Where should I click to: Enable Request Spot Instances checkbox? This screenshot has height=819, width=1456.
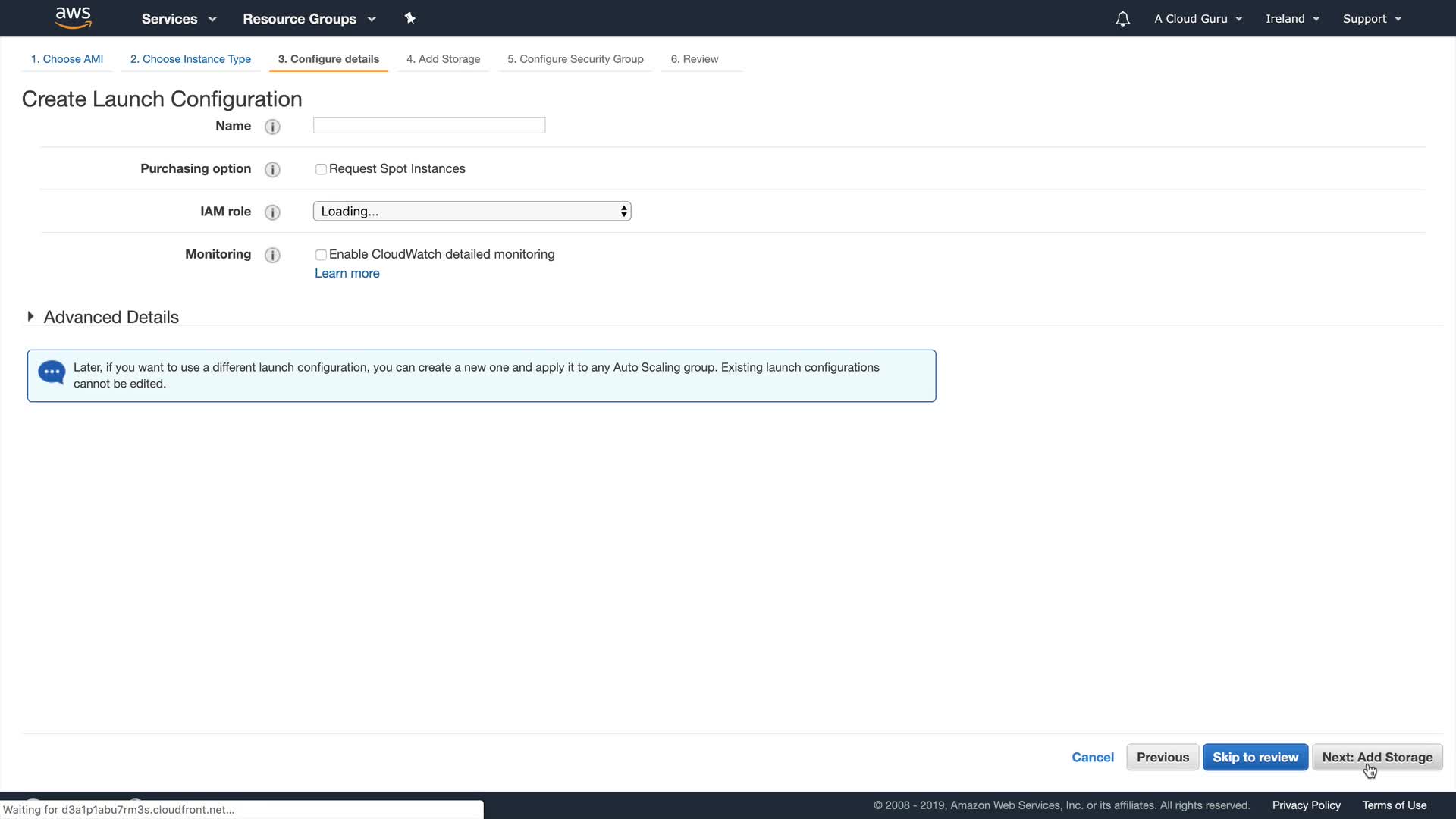[x=321, y=169]
